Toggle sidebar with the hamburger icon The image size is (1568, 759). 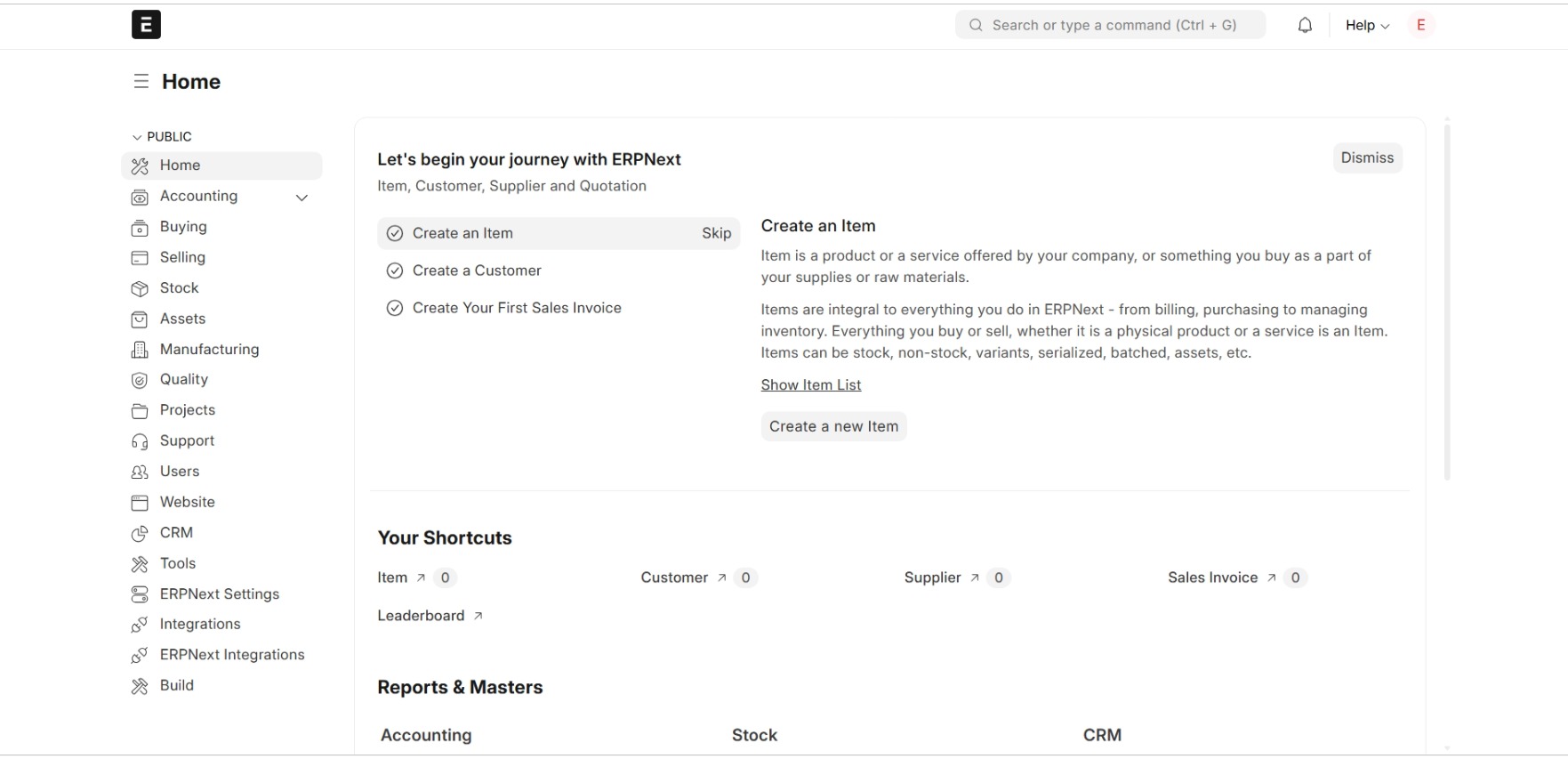(141, 82)
